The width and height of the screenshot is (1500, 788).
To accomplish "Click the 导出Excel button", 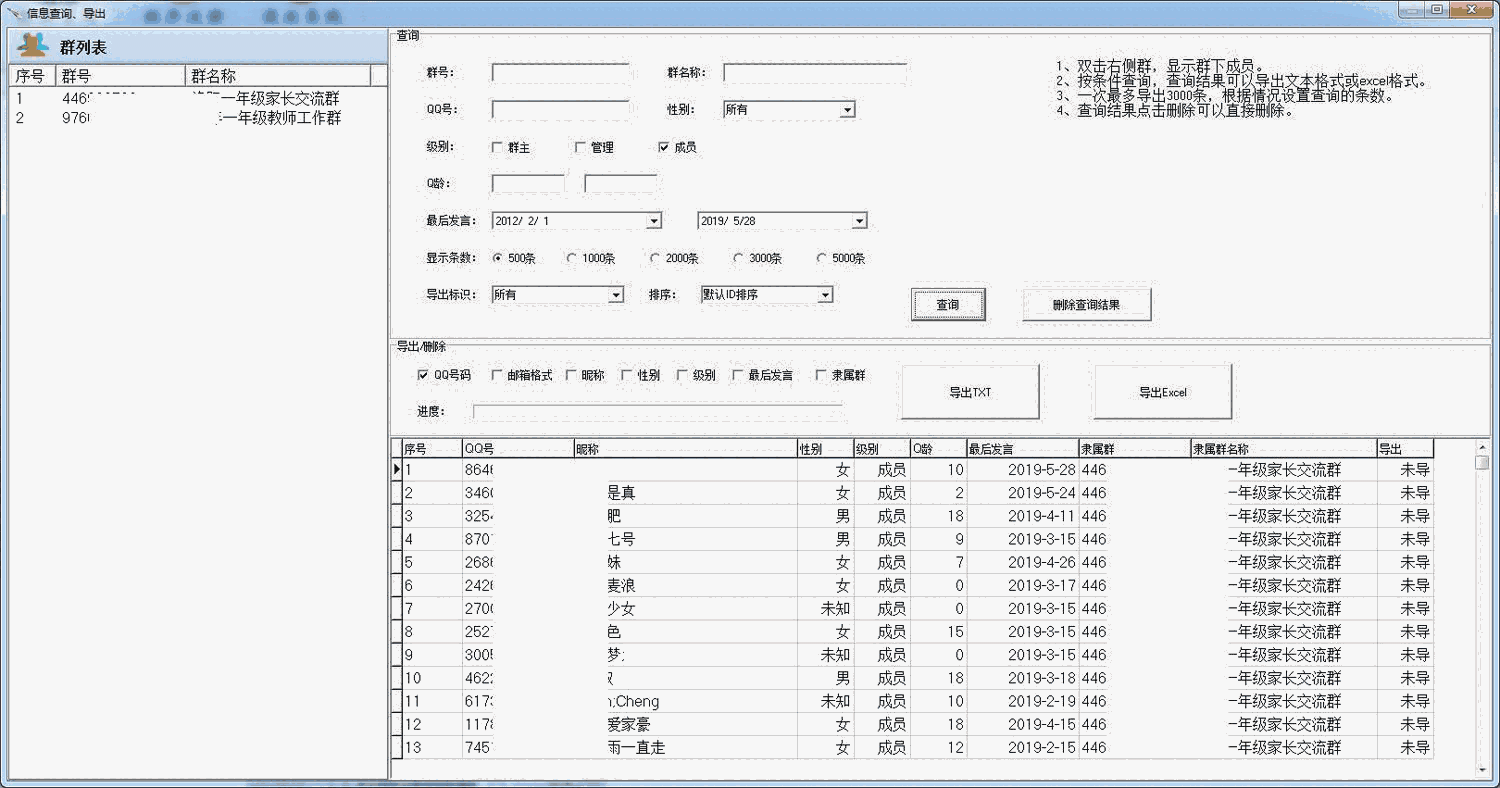I will point(1162,391).
